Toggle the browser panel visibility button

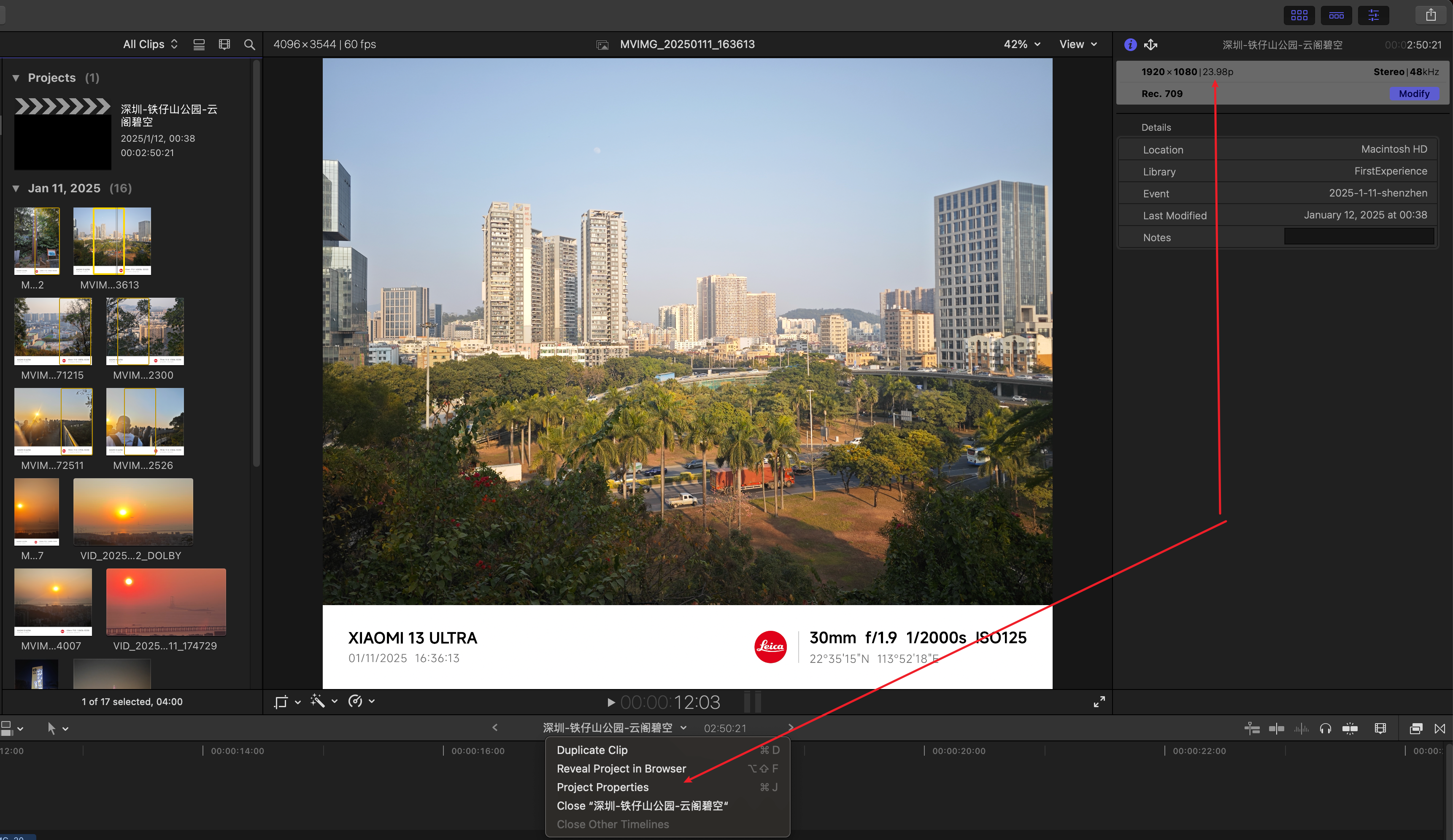pyautogui.click(x=1299, y=16)
